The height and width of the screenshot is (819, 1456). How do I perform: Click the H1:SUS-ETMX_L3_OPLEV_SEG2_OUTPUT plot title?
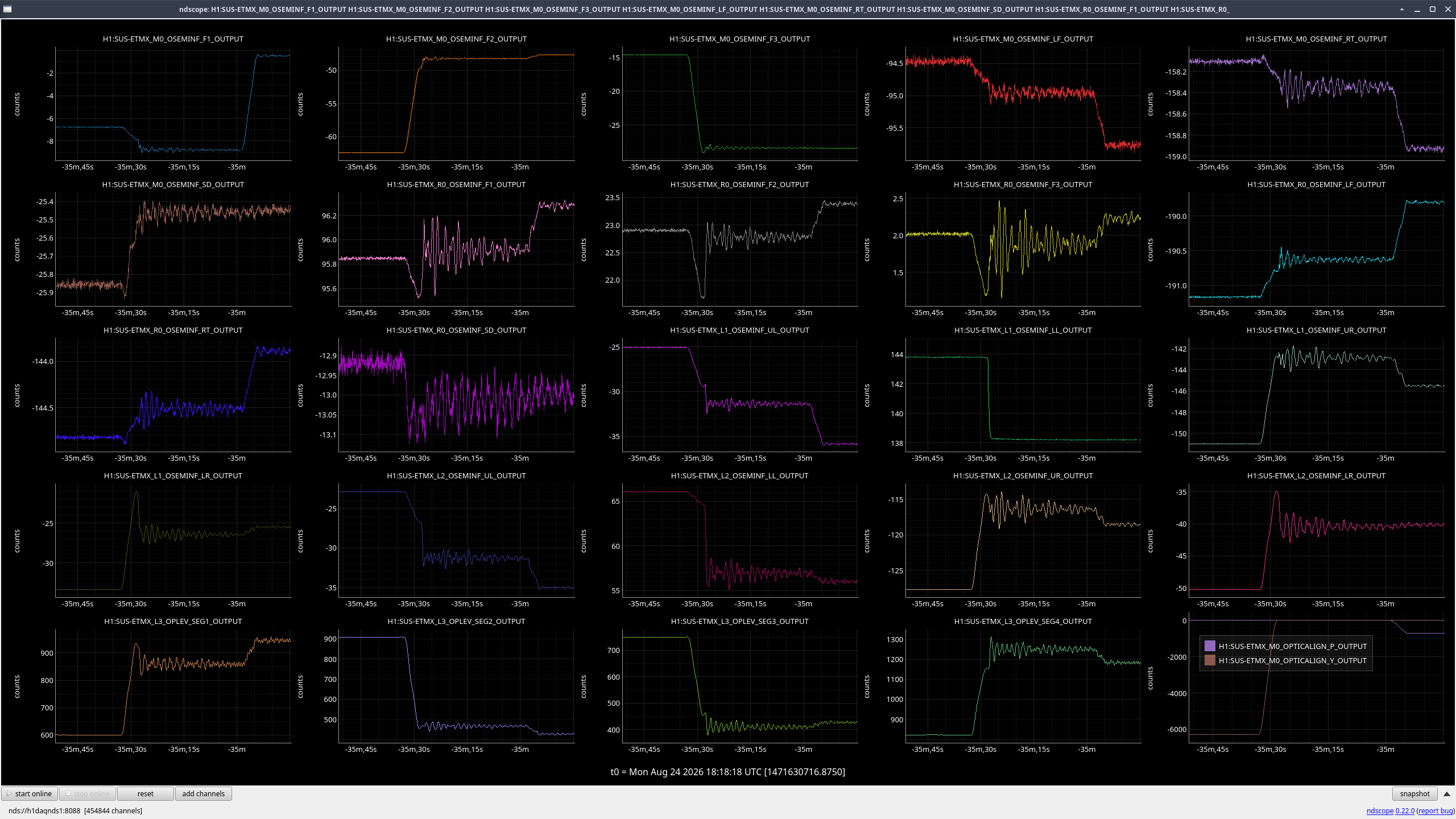tap(456, 621)
